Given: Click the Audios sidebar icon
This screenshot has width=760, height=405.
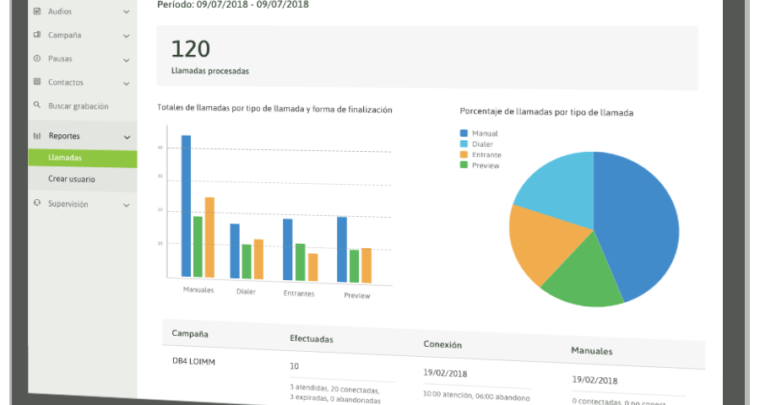Looking at the screenshot, I should [x=36, y=12].
